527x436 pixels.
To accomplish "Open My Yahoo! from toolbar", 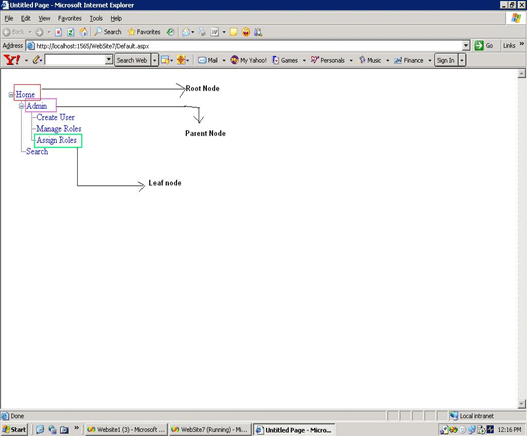I will pyautogui.click(x=248, y=60).
